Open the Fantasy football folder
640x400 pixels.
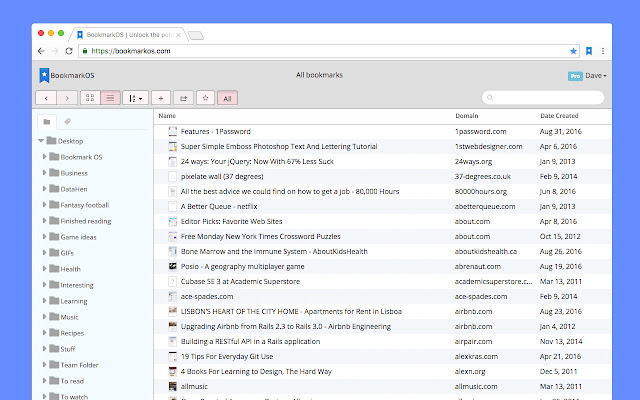(84, 205)
